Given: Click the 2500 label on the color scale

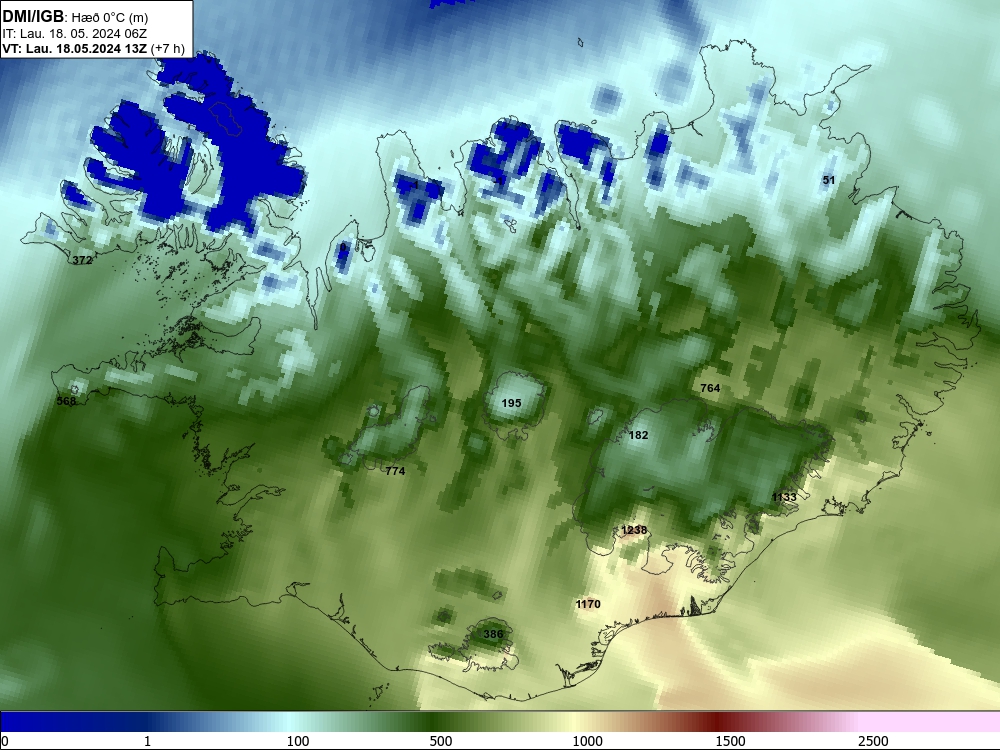Looking at the screenshot, I should (x=873, y=741).
